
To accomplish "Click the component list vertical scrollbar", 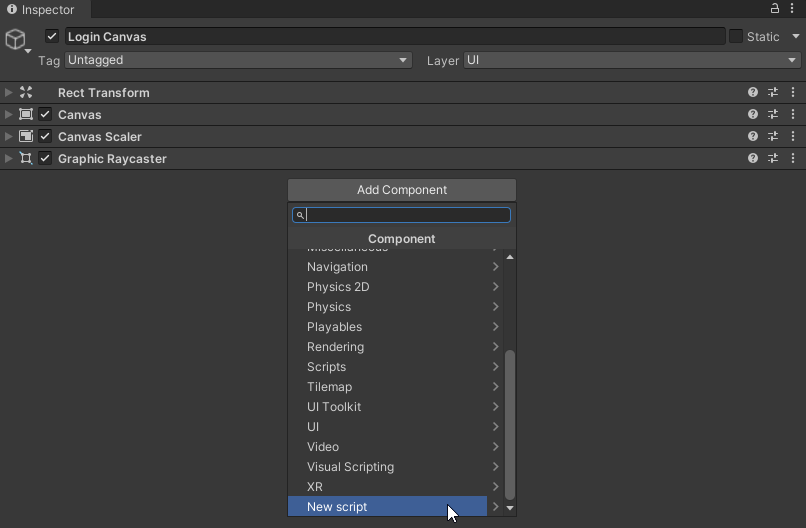I will coord(510,423).
